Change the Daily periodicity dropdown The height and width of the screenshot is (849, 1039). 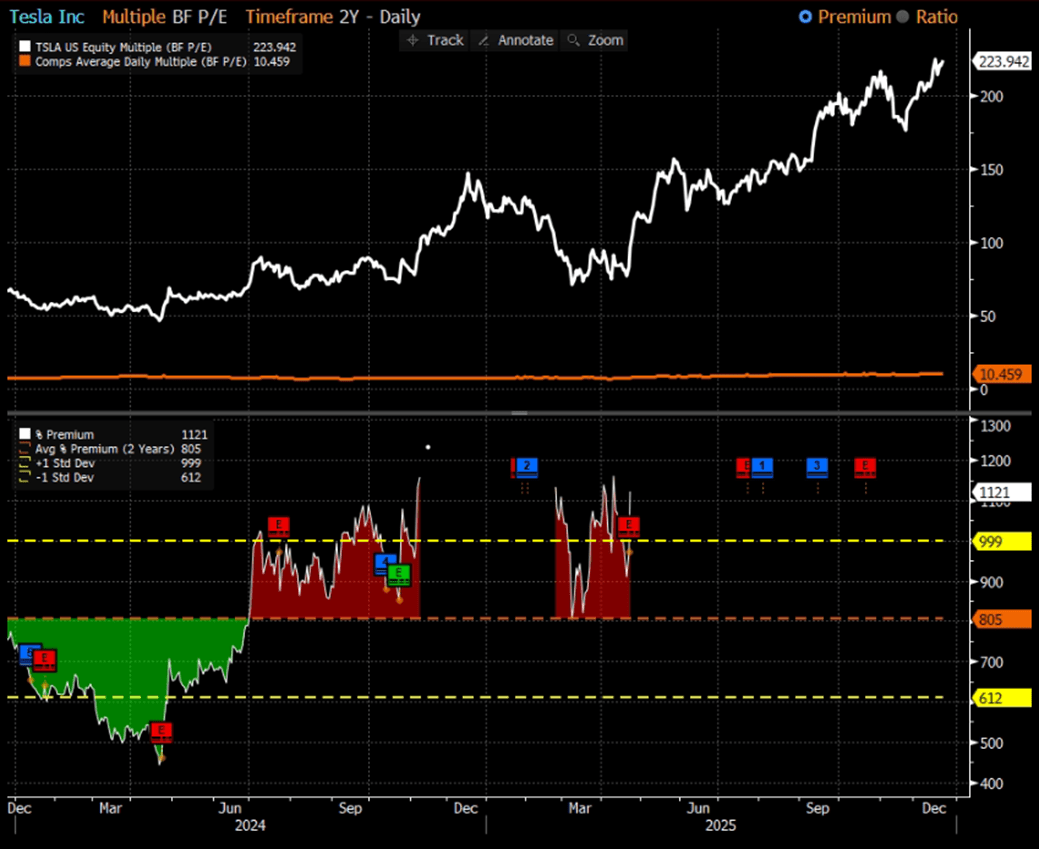tap(400, 16)
